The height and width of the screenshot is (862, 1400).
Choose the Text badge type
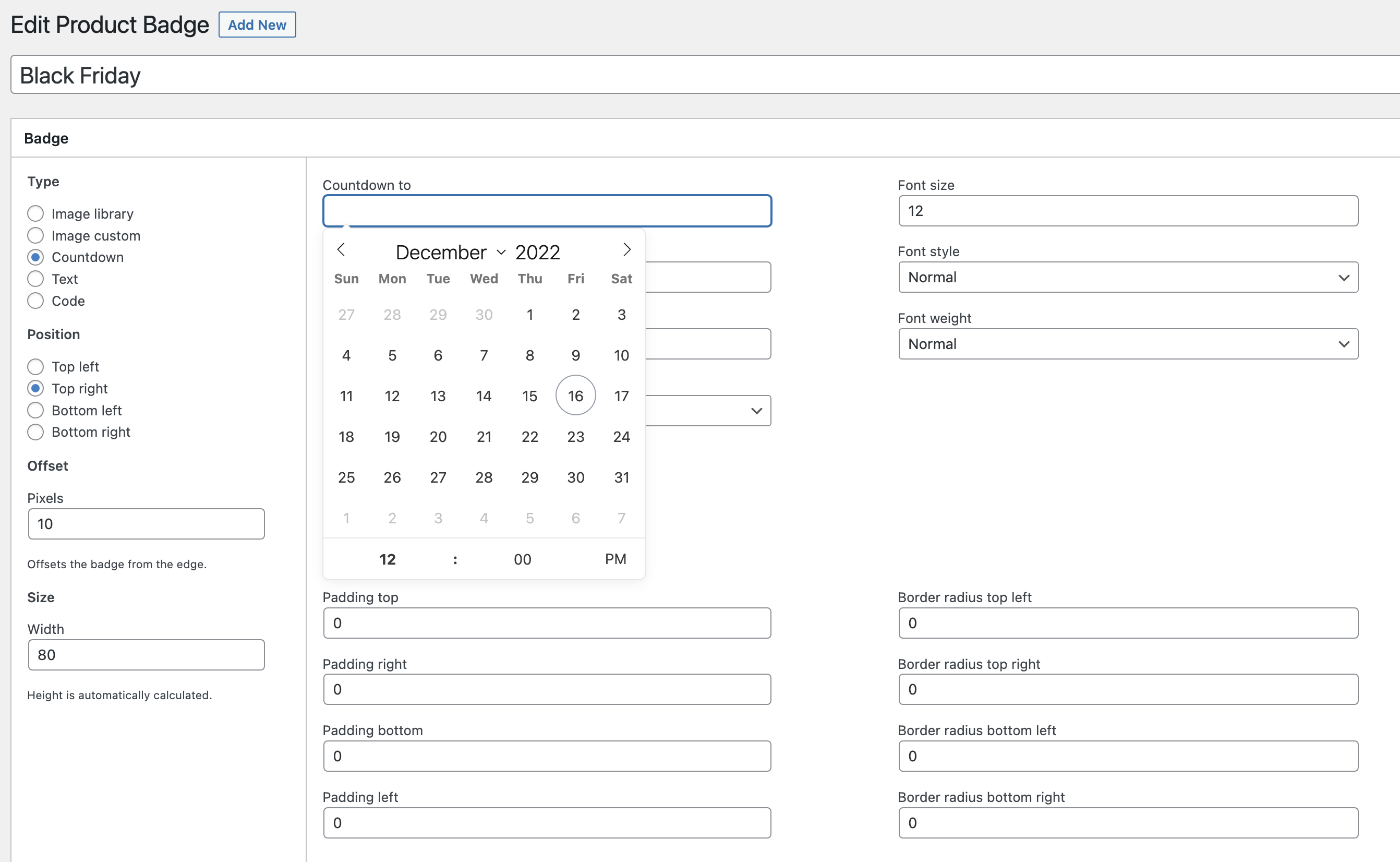tap(35, 279)
